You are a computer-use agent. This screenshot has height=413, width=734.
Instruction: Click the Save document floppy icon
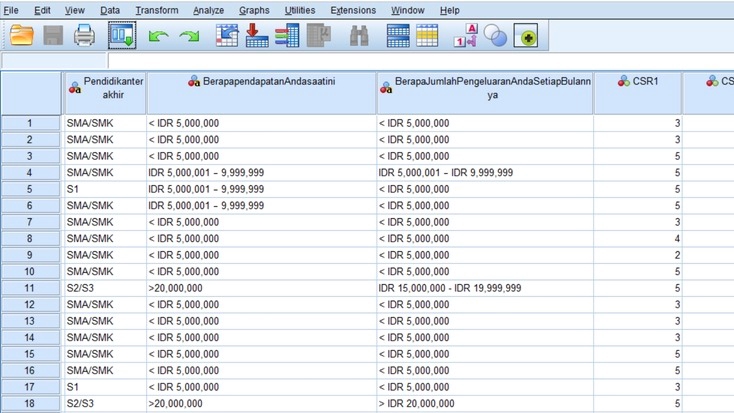click(53, 36)
